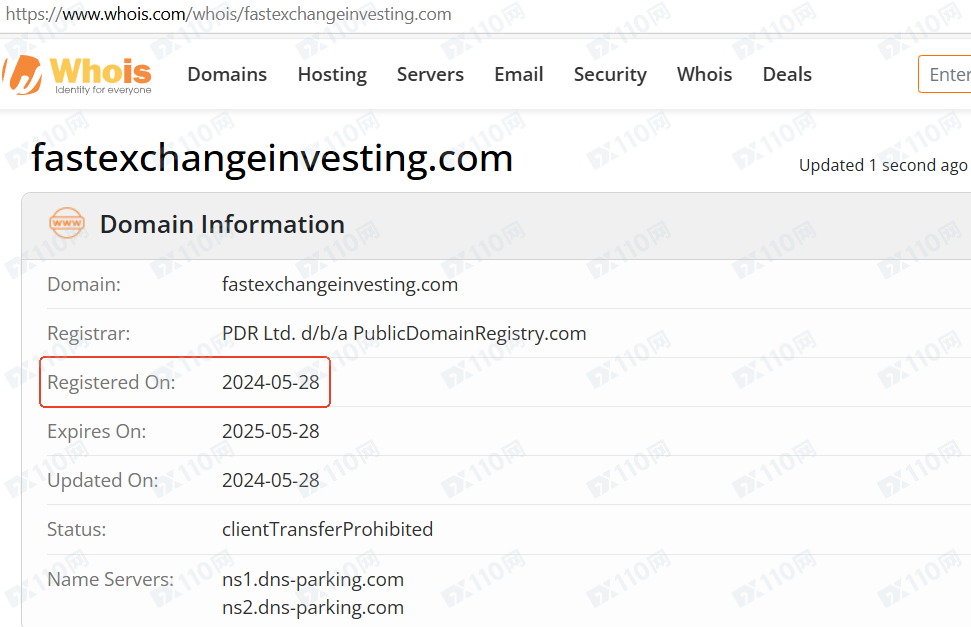
Task: Open the Hosting menu
Action: [332, 74]
